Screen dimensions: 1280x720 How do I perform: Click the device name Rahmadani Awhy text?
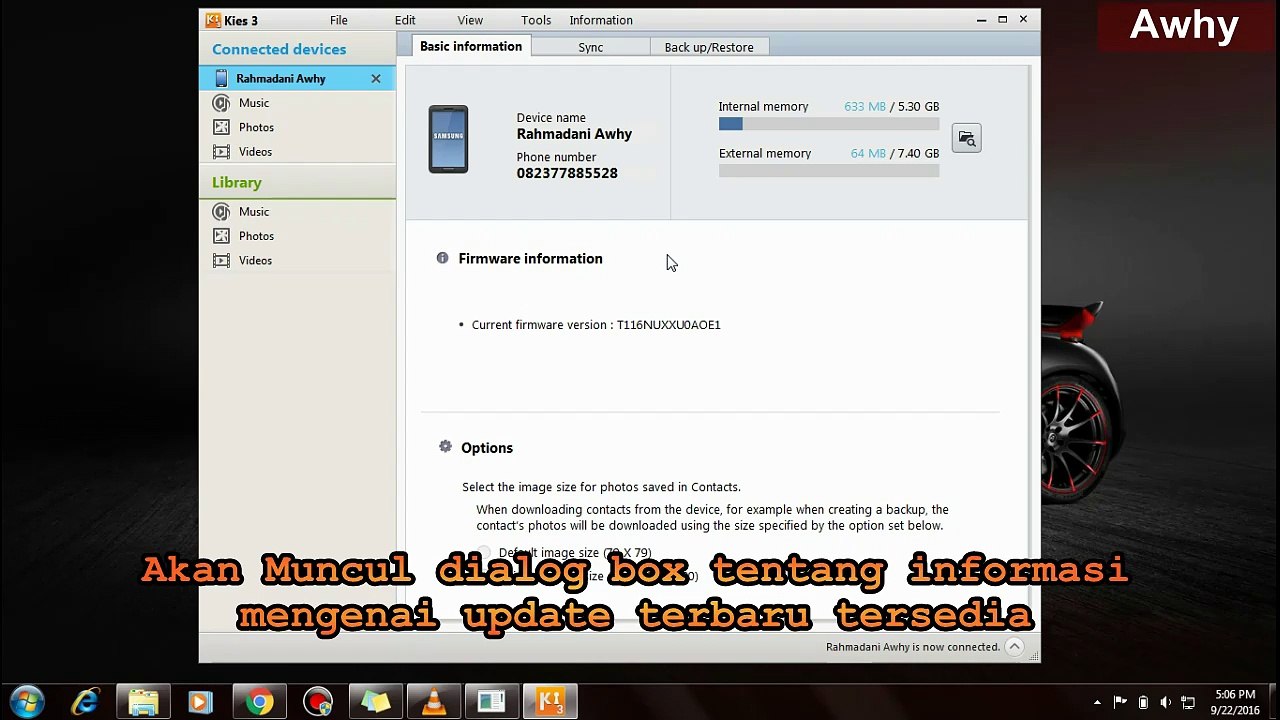[x=574, y=134]
